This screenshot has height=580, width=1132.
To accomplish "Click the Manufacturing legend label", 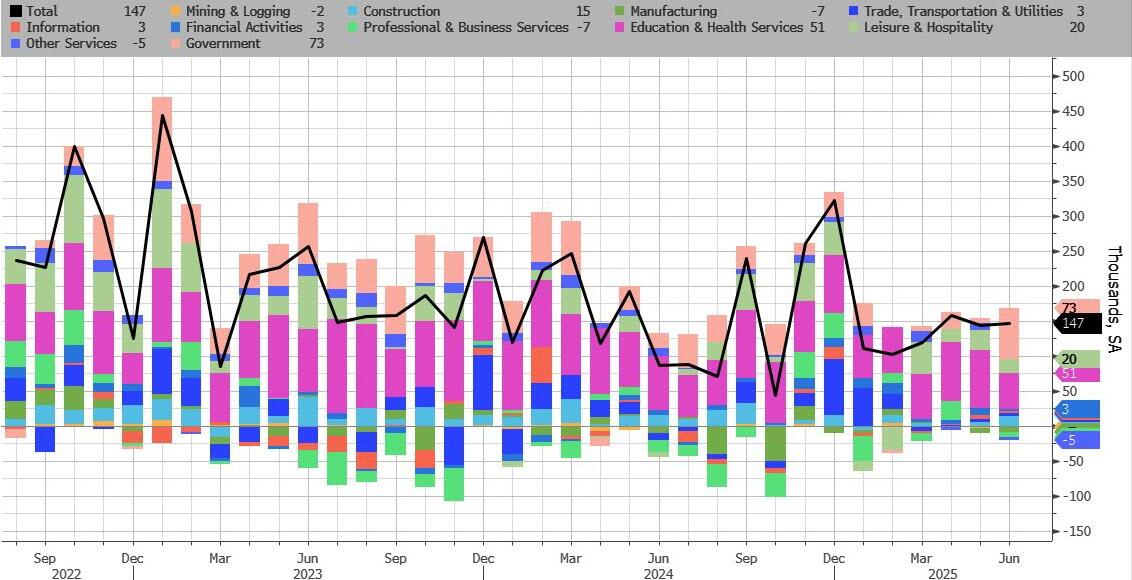I will [673, 12].
